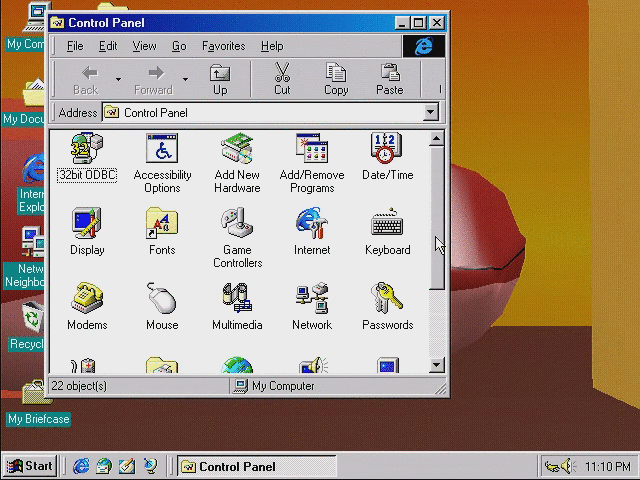The width and height of the screenshot is (640, 480).
Task: Open Internet options icon
Action: pyautogui.click(x=312, y=223)
